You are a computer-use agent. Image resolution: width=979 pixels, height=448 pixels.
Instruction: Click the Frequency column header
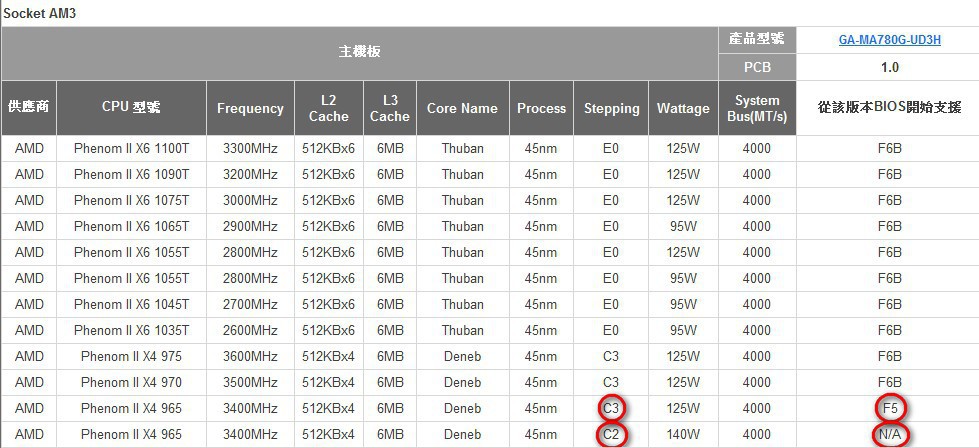[x=250, y=108]
